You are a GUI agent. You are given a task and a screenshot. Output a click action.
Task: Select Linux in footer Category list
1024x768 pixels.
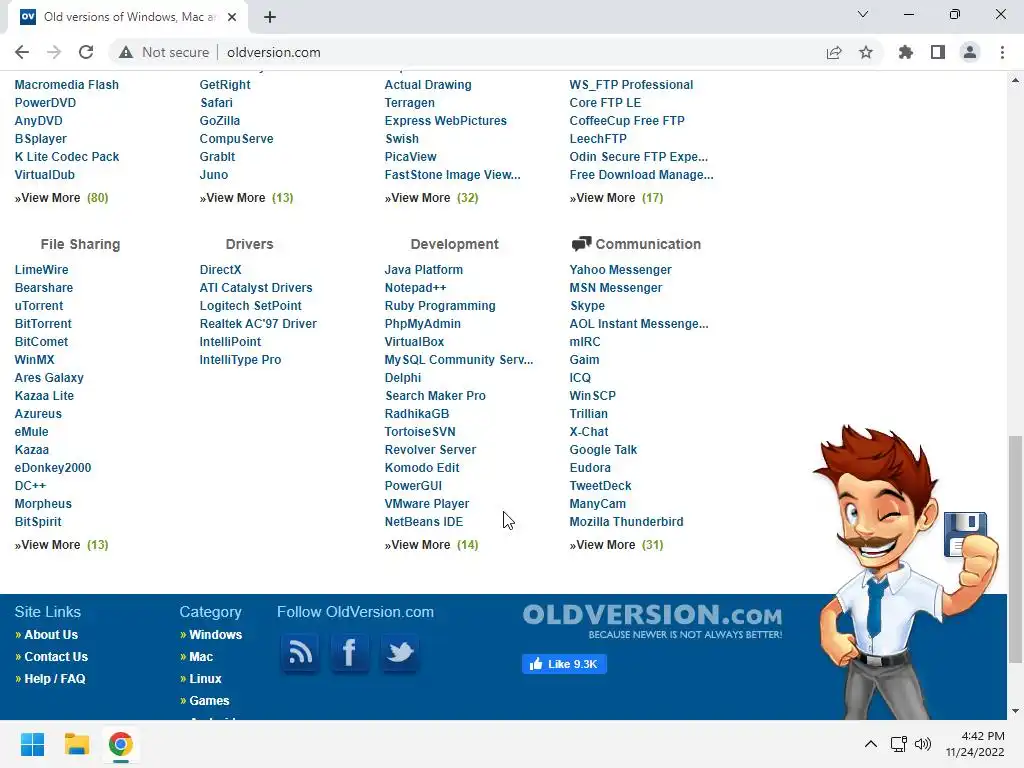pyautogui.click(x=206, y=679)
